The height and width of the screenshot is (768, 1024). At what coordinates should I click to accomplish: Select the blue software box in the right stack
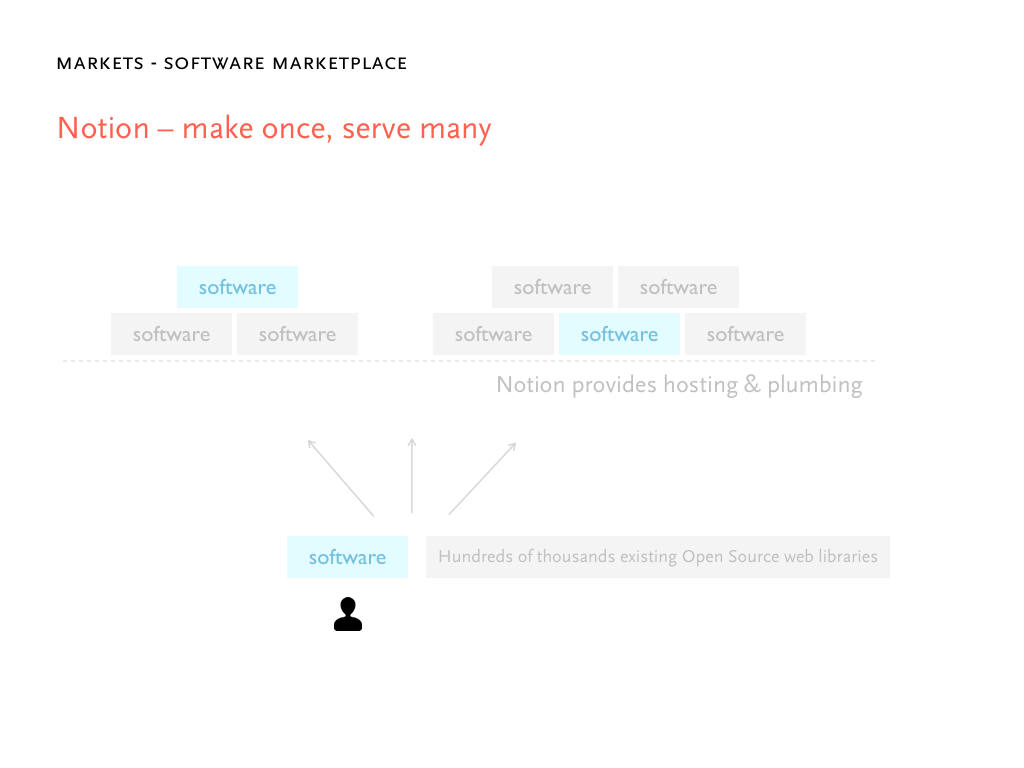619,334
